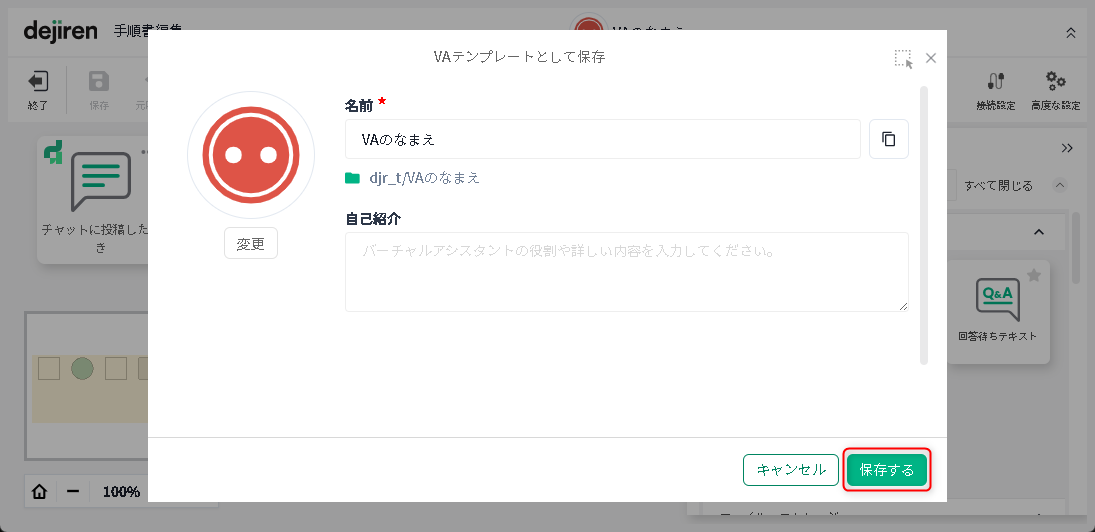Click the キャンセル button
Viewport: 1095px width, 532px height.
pyautogui.click(x=791, y=470)
